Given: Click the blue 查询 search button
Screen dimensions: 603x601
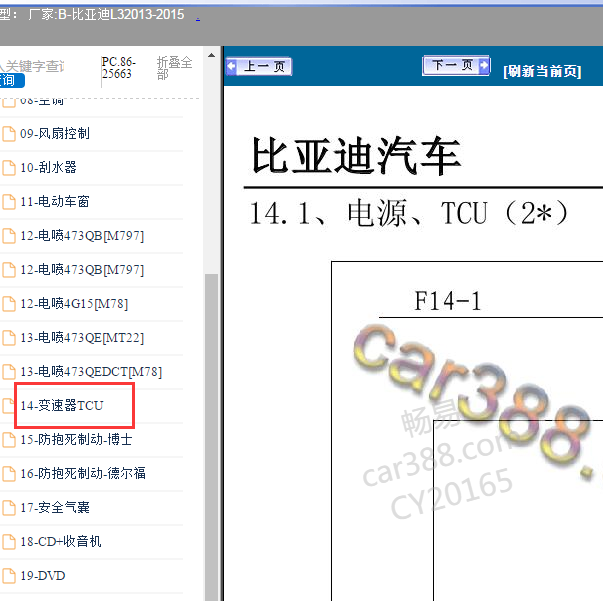Looking at the screenshot, I should point(12,80).
